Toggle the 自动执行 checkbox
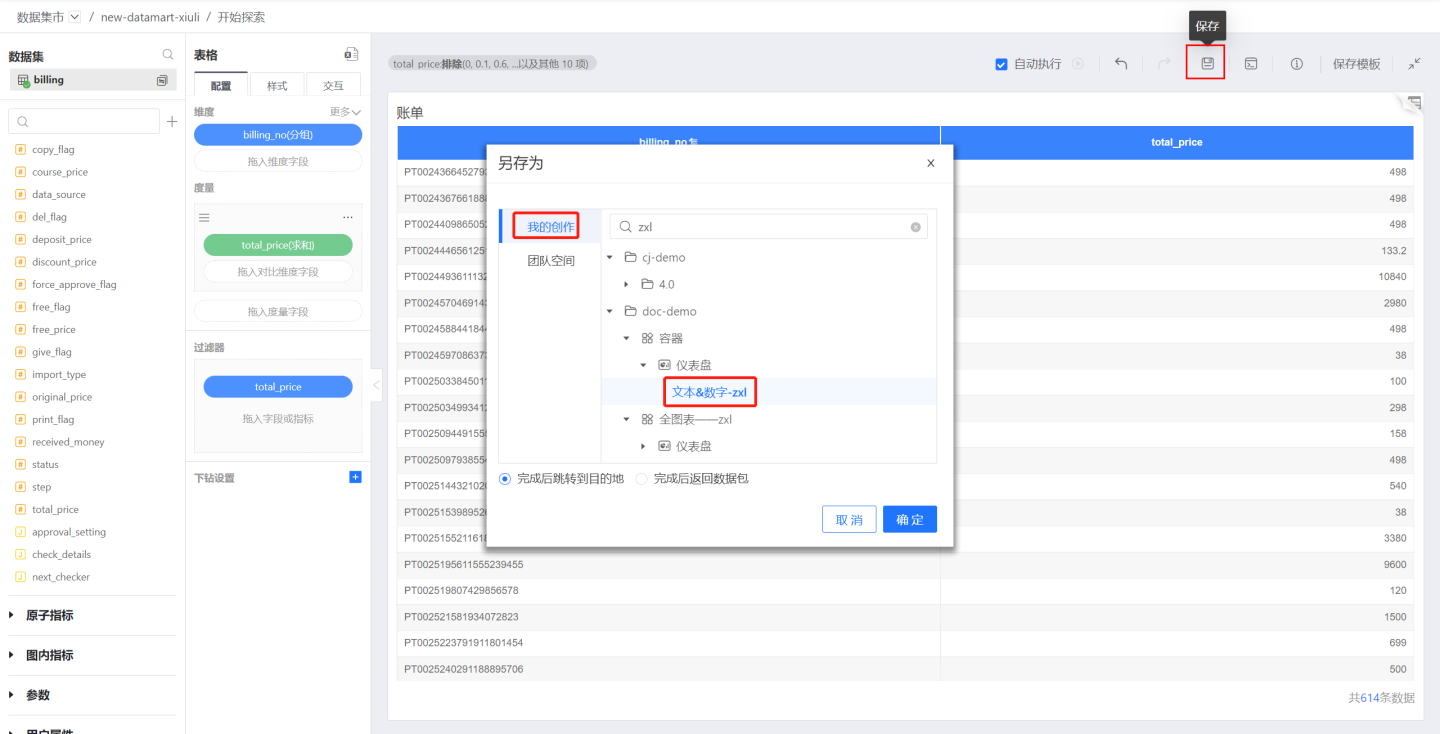This screenshot has height=734, width=1440. pos(1001,64)
